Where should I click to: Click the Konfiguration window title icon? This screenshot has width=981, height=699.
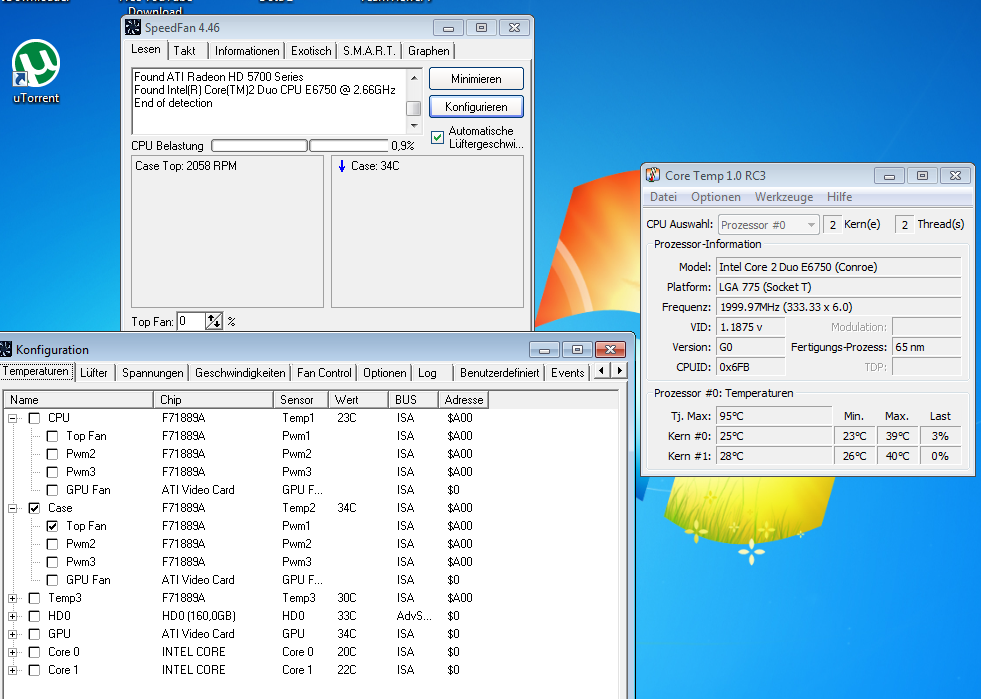click(x=6, y=349)
